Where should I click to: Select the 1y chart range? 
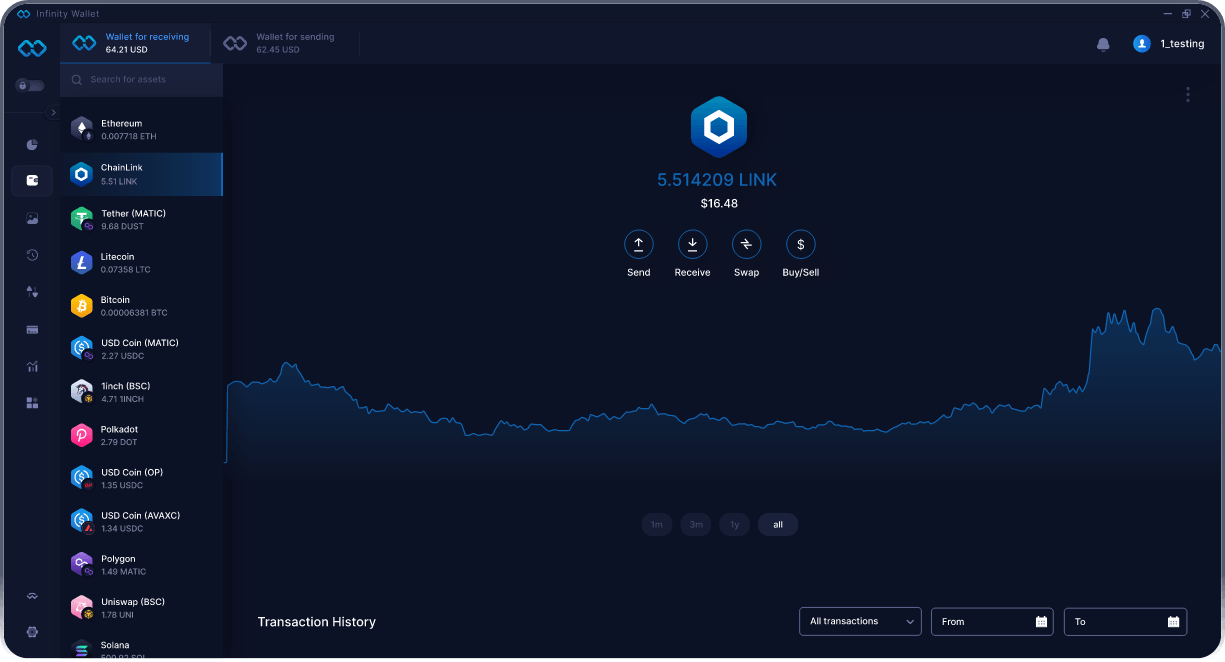(x=734, y=525)
